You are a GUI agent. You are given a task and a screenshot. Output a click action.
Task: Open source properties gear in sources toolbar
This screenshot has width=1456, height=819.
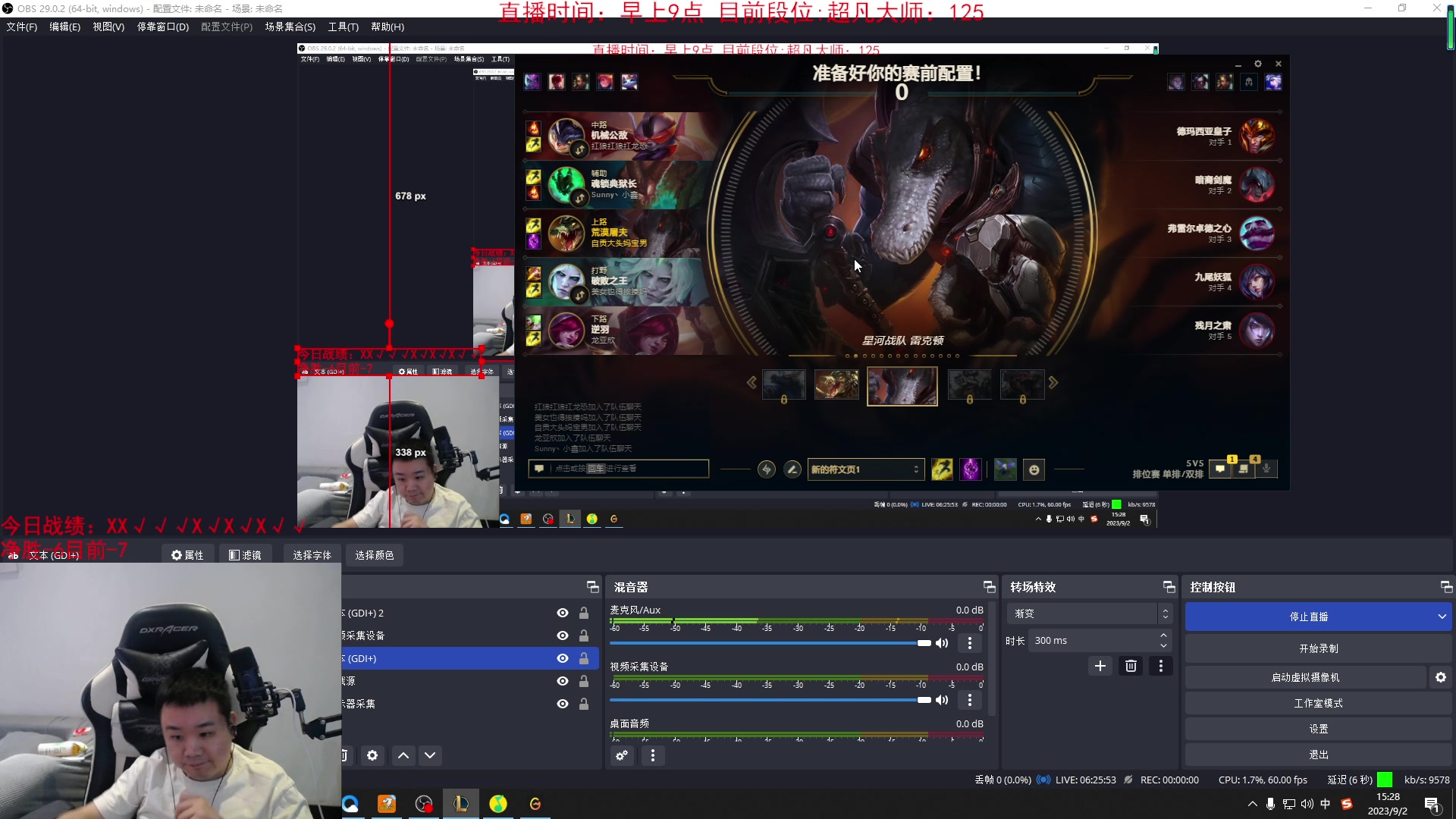(x=372, y=755)
